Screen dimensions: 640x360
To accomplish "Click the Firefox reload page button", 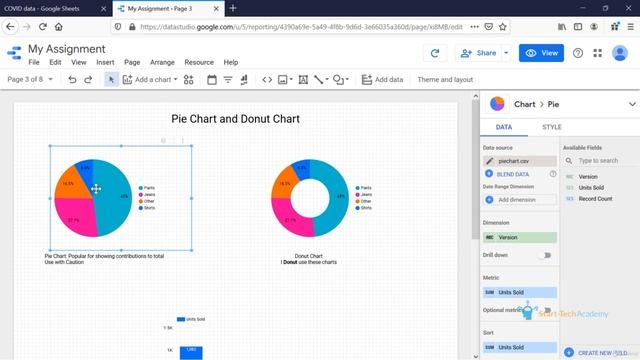I will 42,27.
